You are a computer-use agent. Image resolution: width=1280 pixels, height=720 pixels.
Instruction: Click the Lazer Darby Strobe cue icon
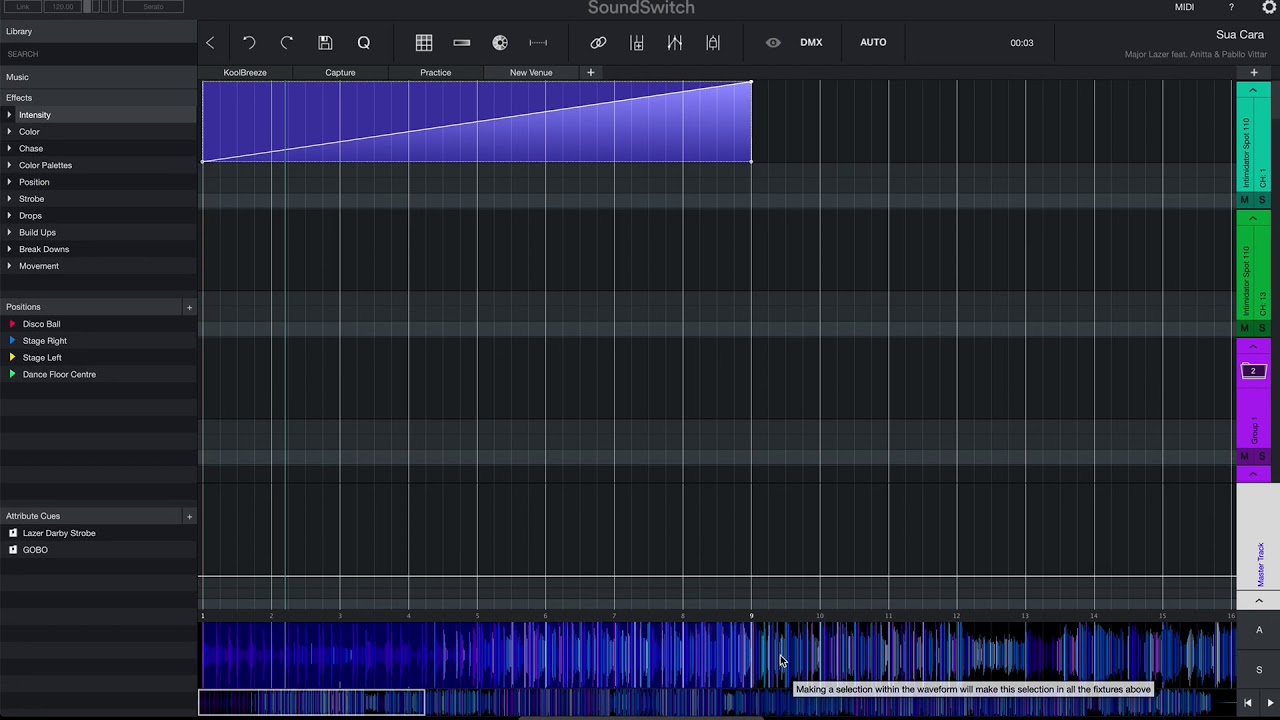[x=13, y=533]
